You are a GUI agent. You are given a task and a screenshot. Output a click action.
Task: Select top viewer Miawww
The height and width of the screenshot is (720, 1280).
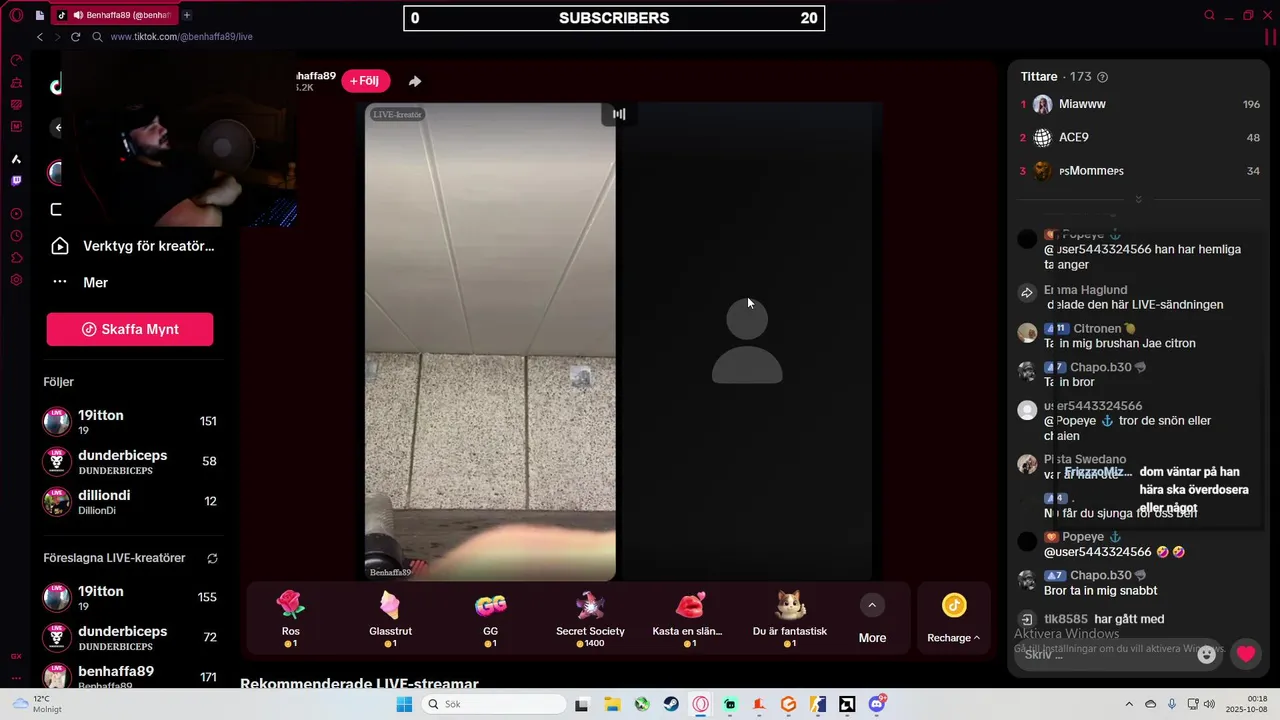point(1140,104)
